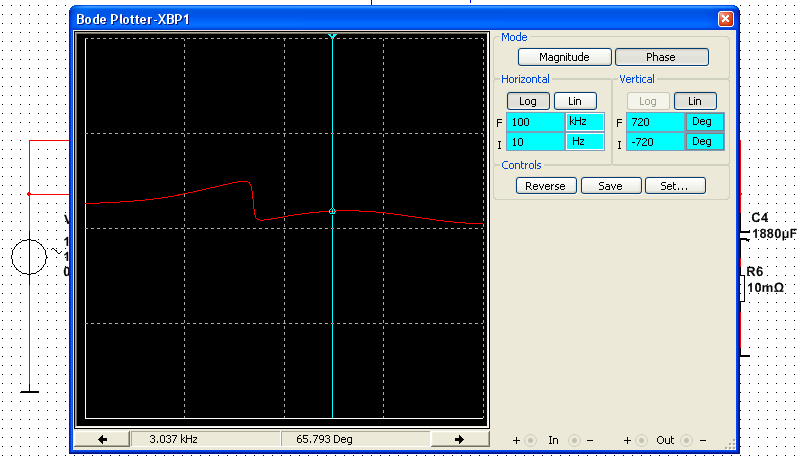Open the Set... settings dialog

coord(675,186)
